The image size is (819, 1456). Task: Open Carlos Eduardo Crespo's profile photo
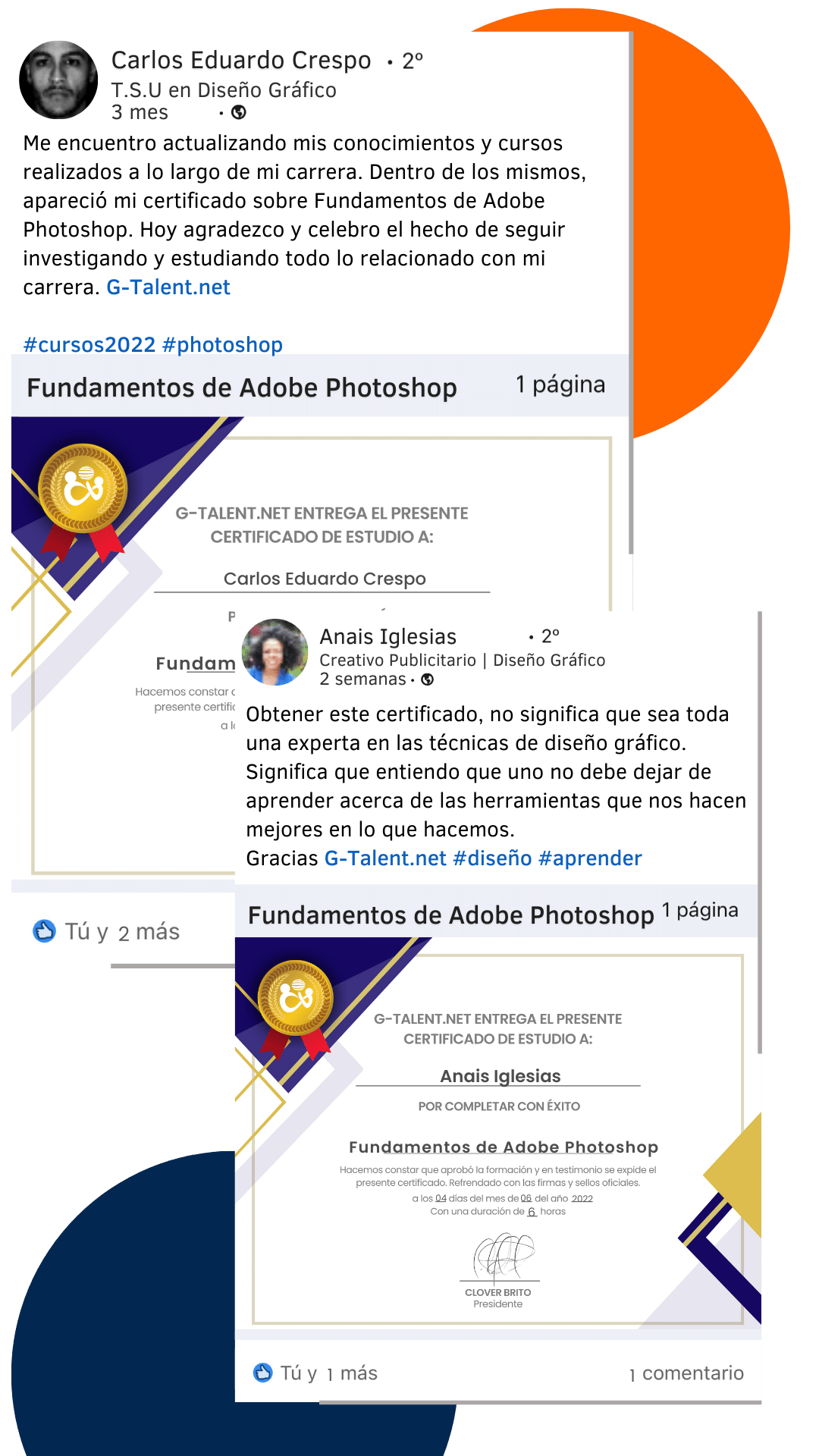(58, 80)
